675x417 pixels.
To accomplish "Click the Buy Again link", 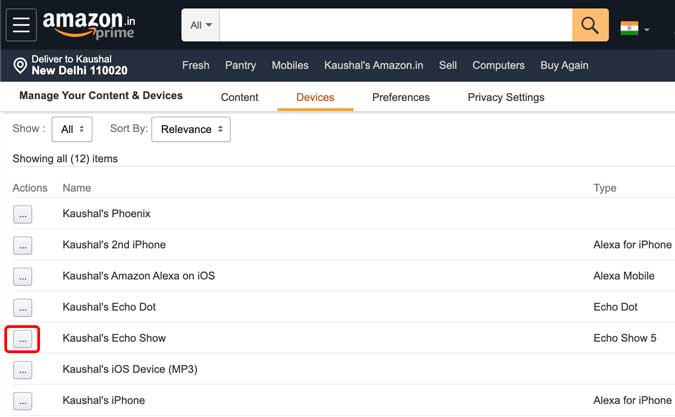I will [x=564, y=65].
